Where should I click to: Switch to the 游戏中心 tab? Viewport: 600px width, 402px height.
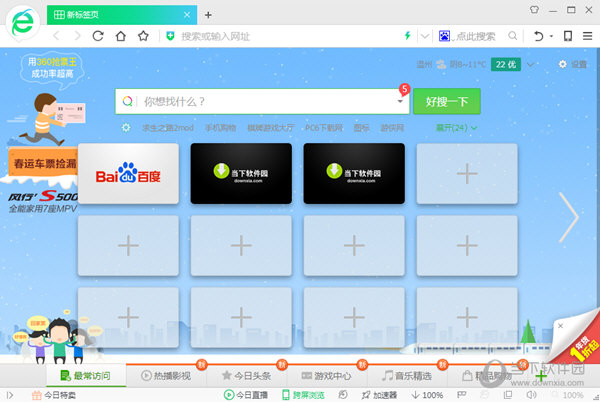pos(326,376)
